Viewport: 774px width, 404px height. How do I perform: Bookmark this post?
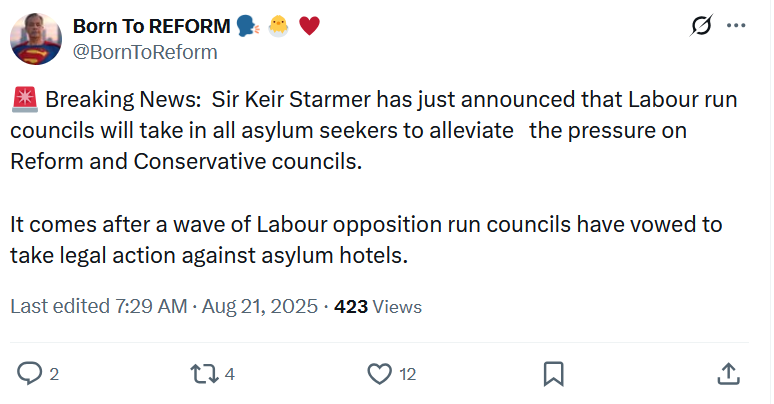[553, 374]
